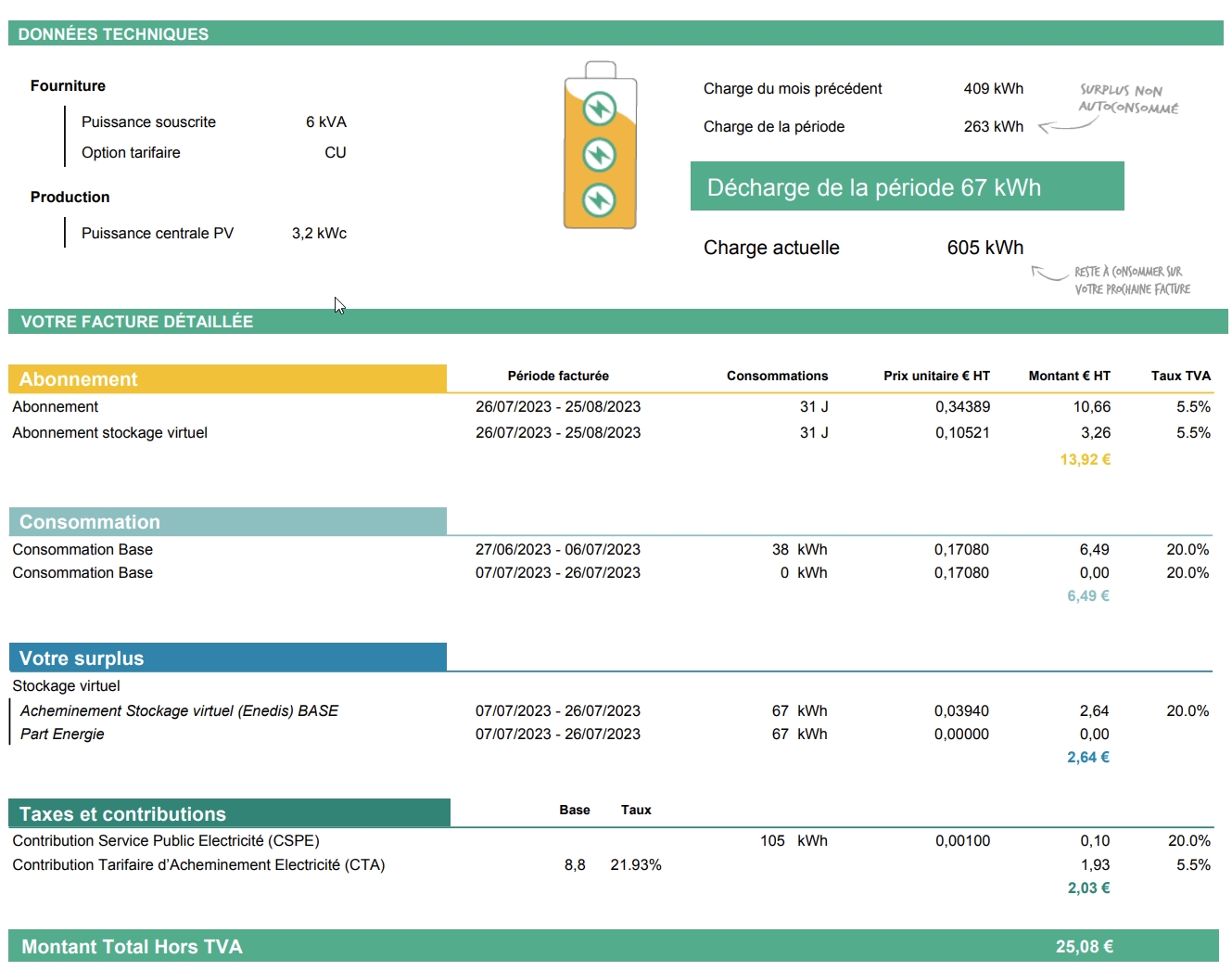Click the 'Taxes et contributions' section header
Screen dimensions: 1232x971
click(x=229, y=813)
